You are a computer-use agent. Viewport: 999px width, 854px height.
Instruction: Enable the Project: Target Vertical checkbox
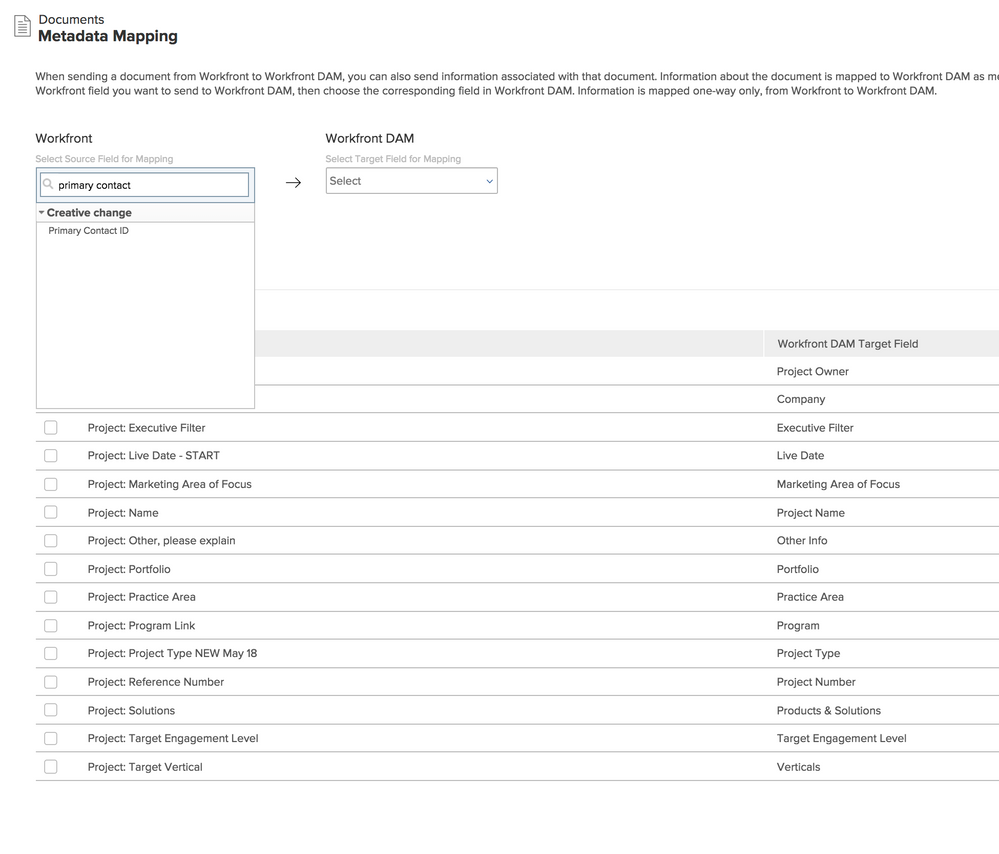[x=51, y=767]
